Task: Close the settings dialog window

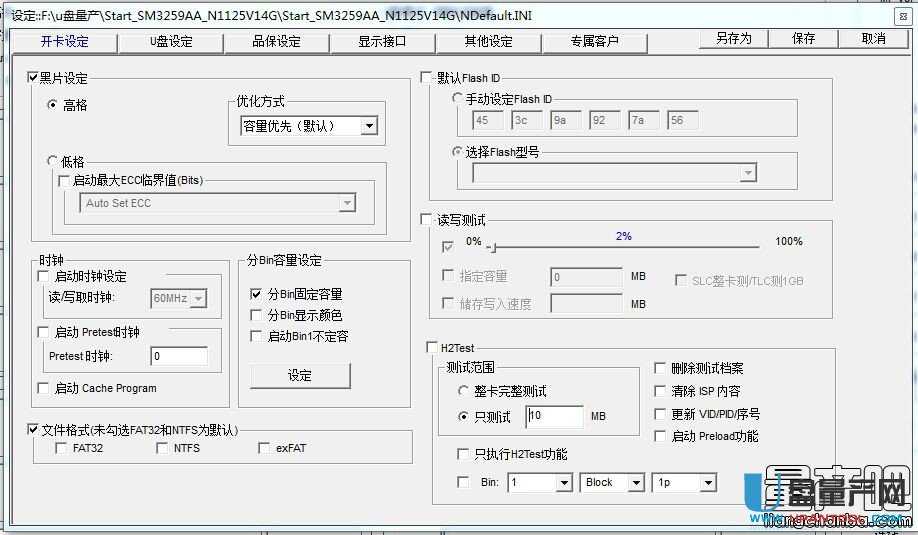Action: click(901, 17)
